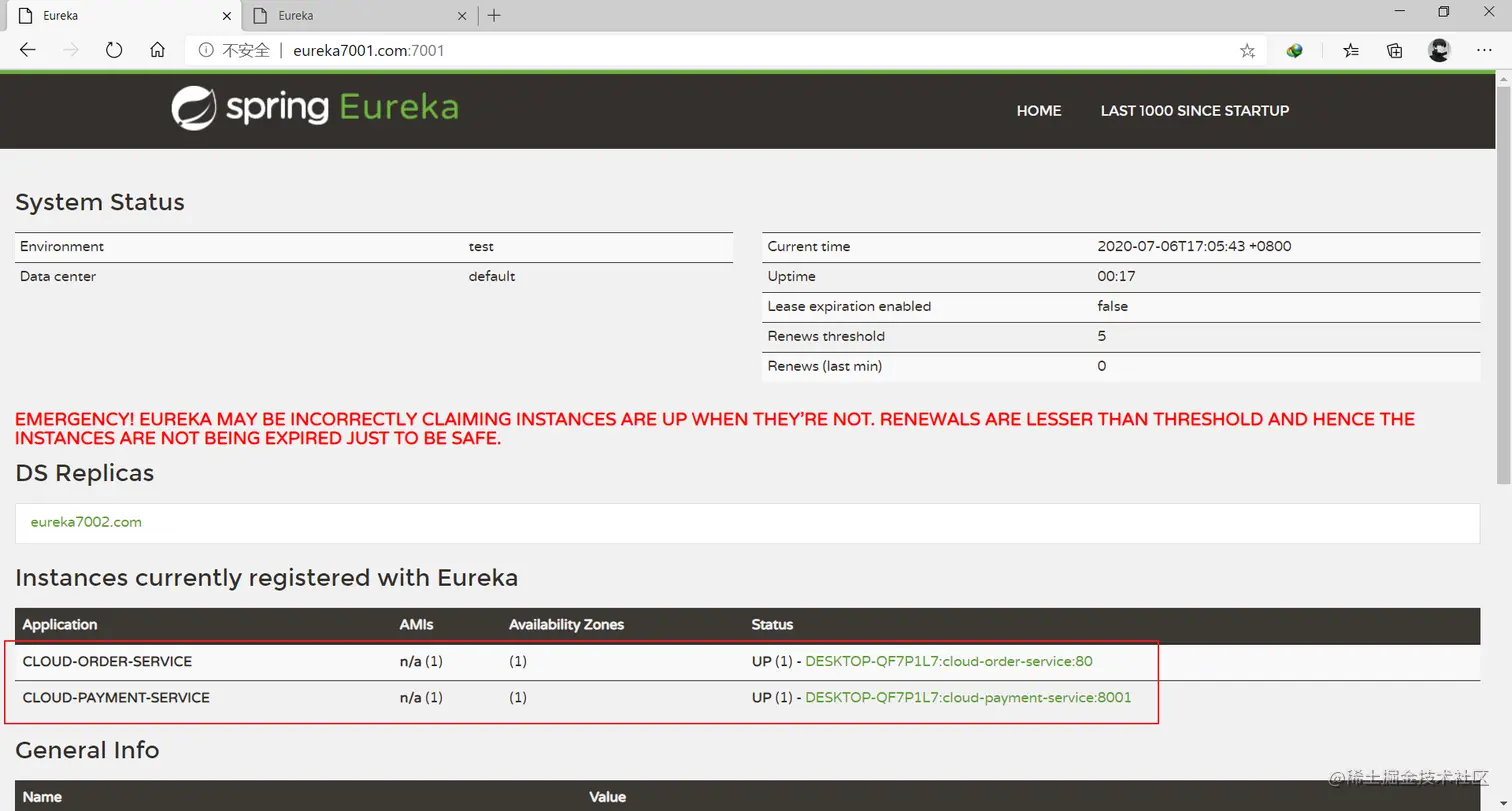
Task: Open DESKTOP-QF7P1L7:cloud-payment-service:8001 instance link
Action: point(968,697)
